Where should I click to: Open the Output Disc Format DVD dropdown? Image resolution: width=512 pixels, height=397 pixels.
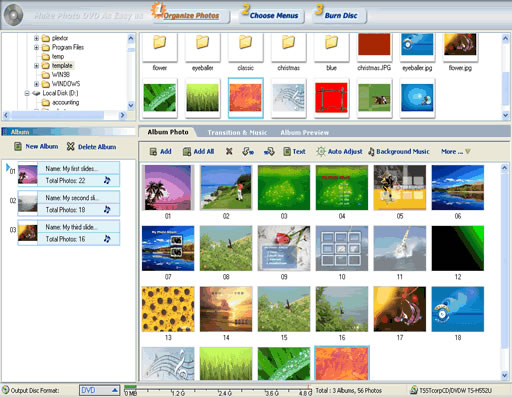point(115,390)
